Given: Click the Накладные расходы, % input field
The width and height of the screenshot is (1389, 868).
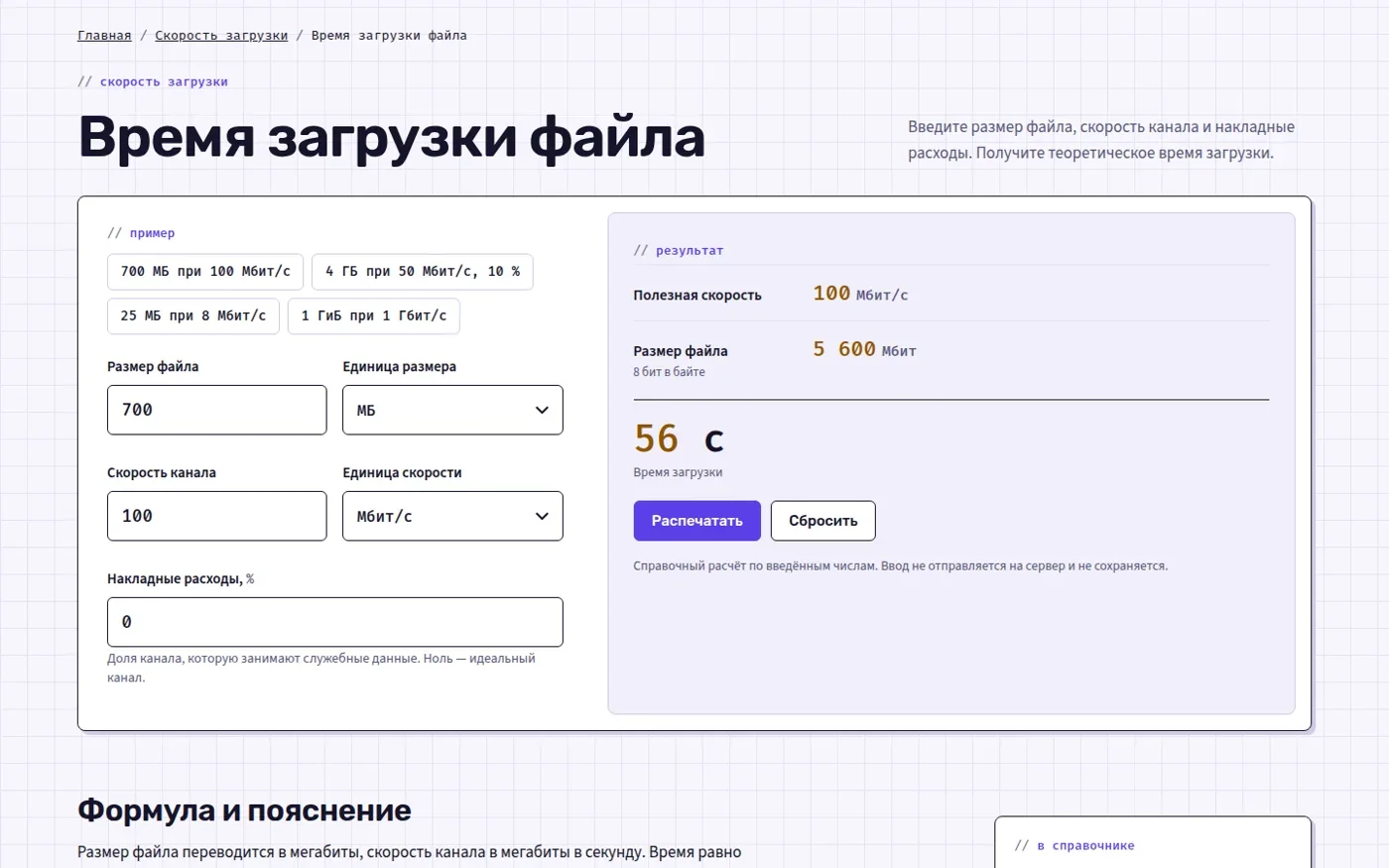Looking at the screenshot, I should [335, 622].
